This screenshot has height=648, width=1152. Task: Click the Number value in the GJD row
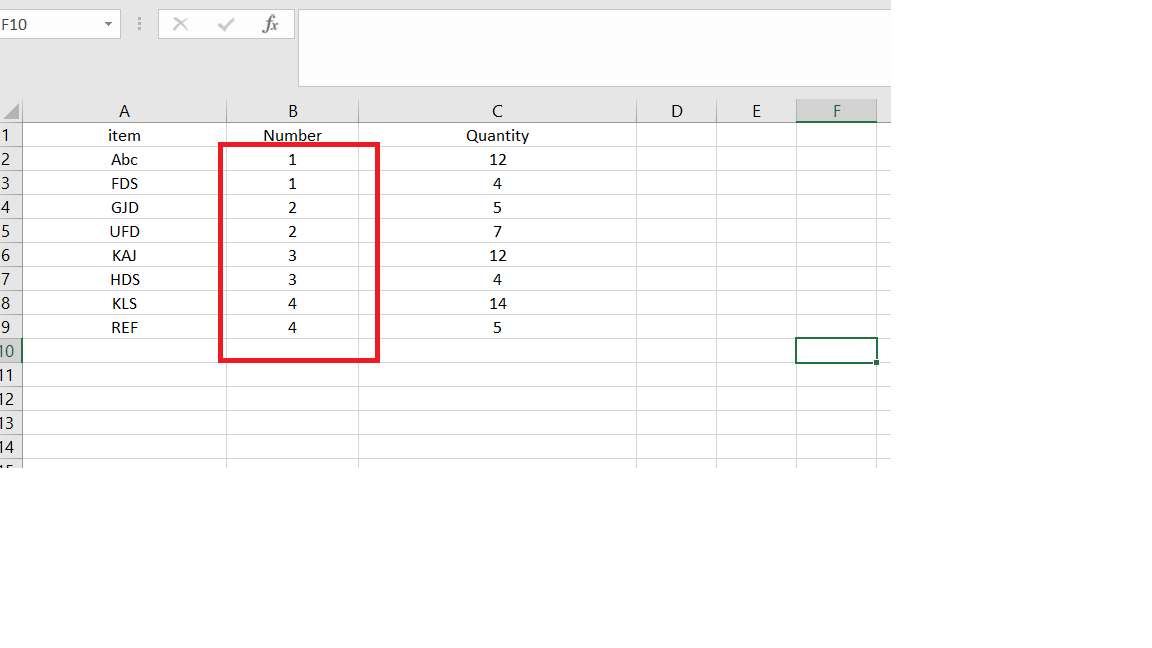click(x=292, y=207)
